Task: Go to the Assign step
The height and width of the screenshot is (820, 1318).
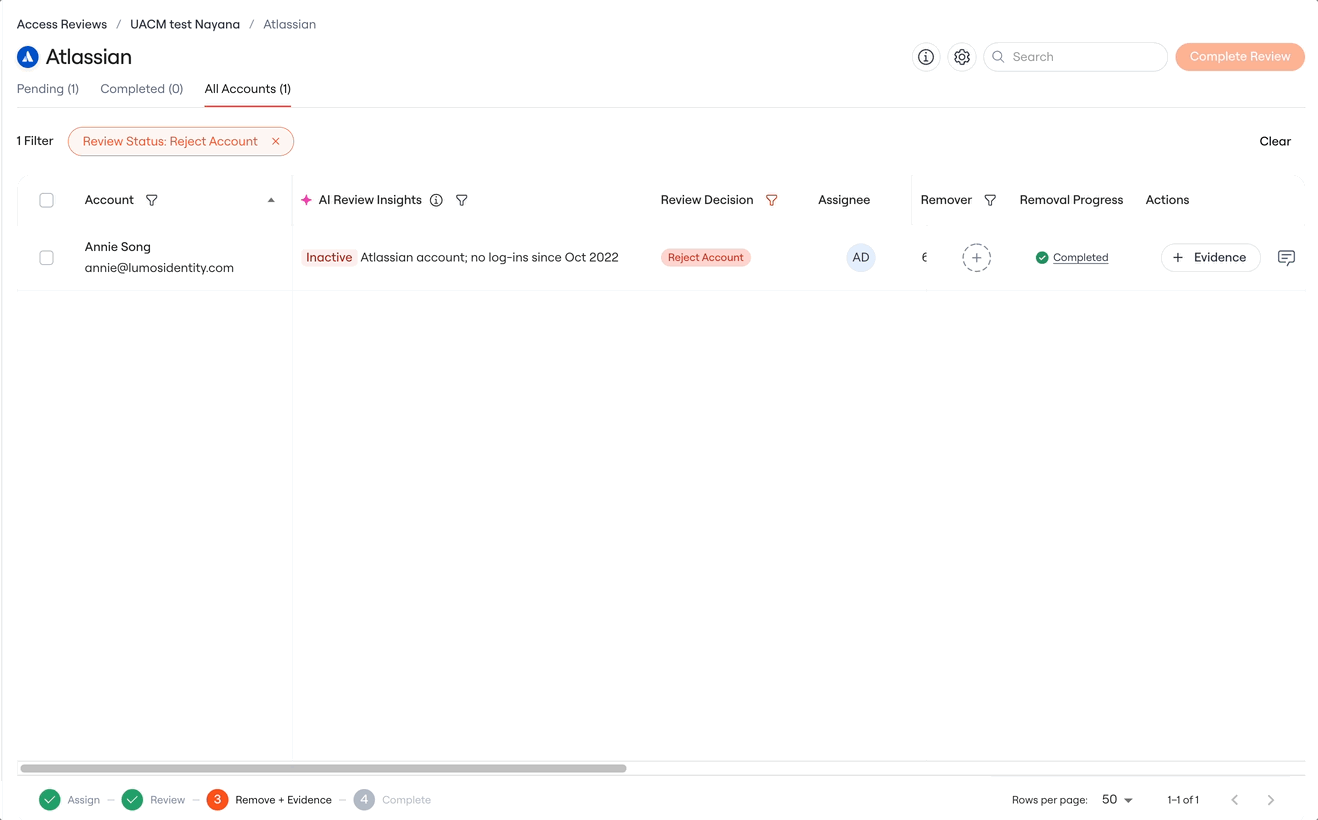Action: [x=70, y=800]
